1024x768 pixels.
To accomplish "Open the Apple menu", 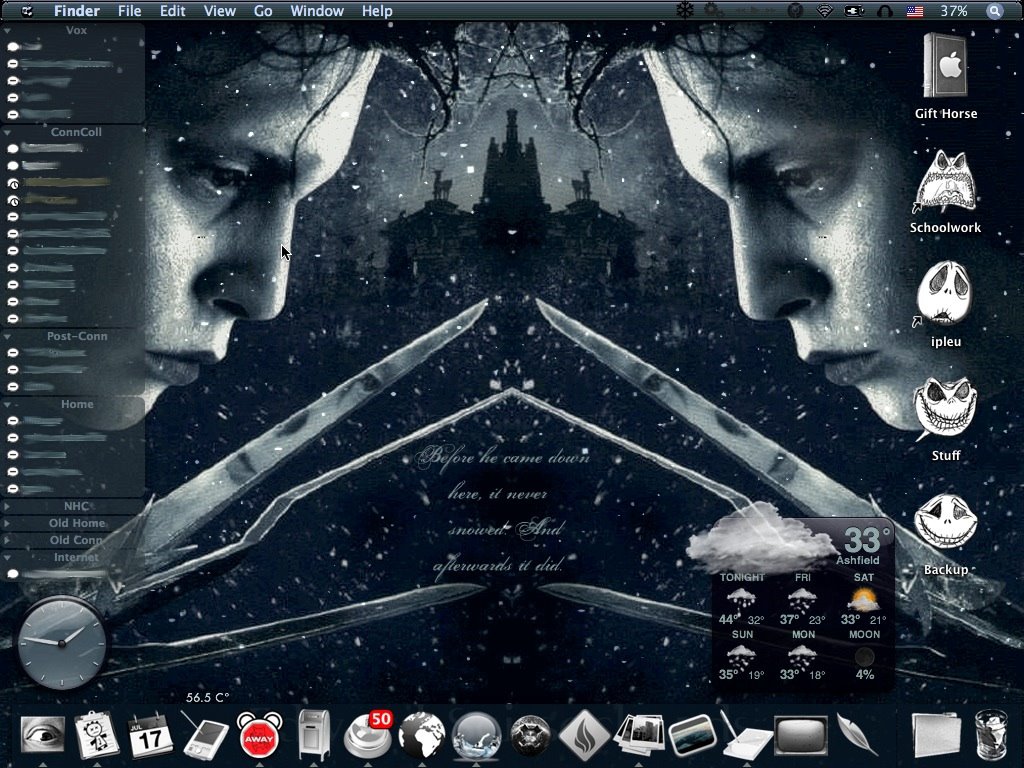I will coord(27,10).
